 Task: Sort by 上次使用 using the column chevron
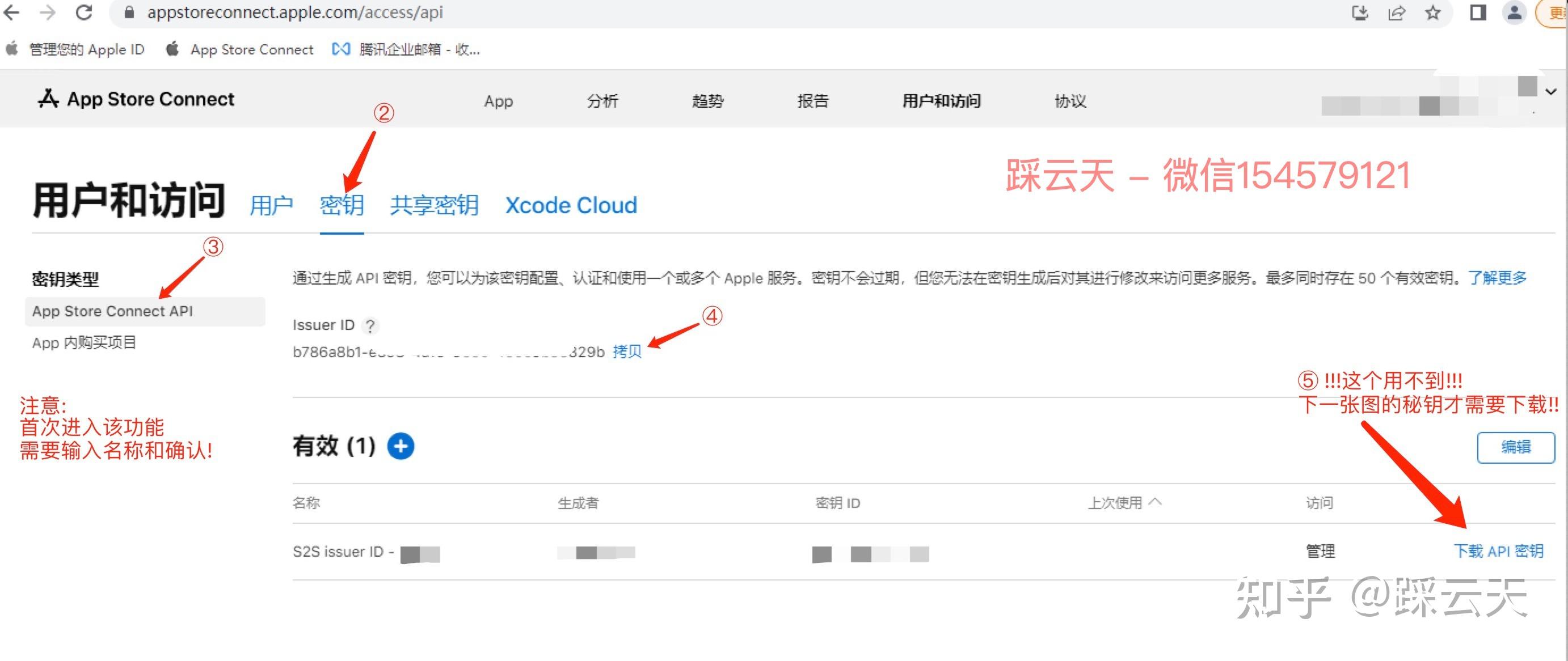click(x=1154, y=503)
